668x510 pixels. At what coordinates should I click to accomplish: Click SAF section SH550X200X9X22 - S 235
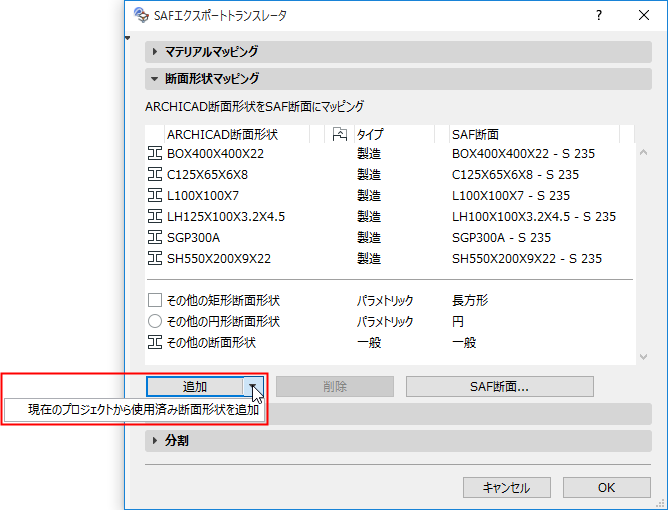tap(527, 258)
